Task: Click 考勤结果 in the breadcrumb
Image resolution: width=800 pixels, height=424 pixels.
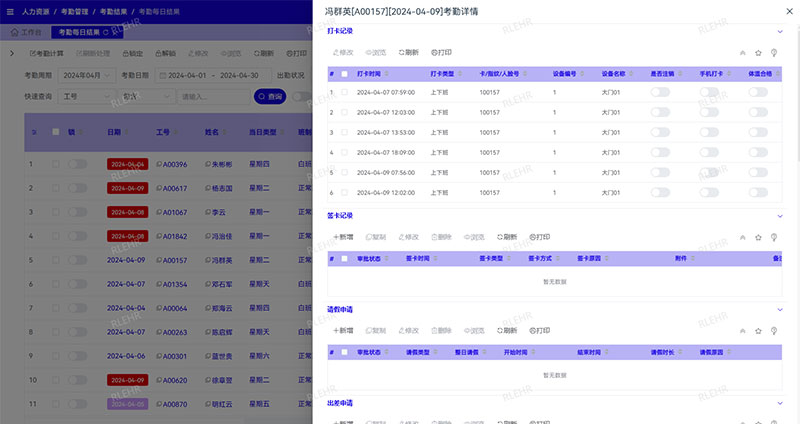Action: coord(113,12)
